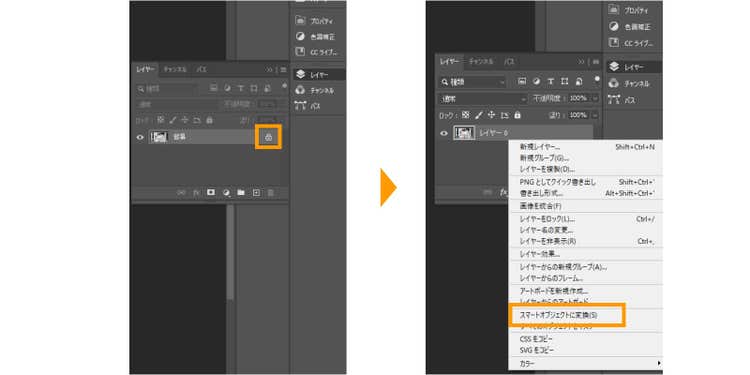Collapse right Layers panel with double arrows
The height and width of the screenshot is (375, 750).
tap(581, 62)
